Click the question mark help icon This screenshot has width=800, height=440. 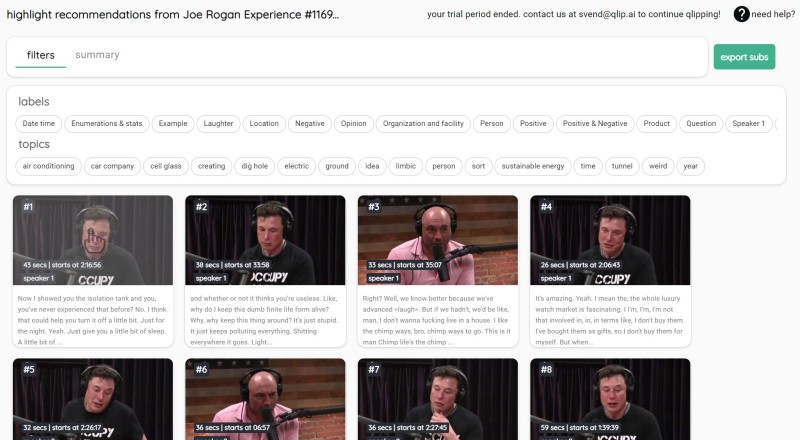[x=741, y=14]
